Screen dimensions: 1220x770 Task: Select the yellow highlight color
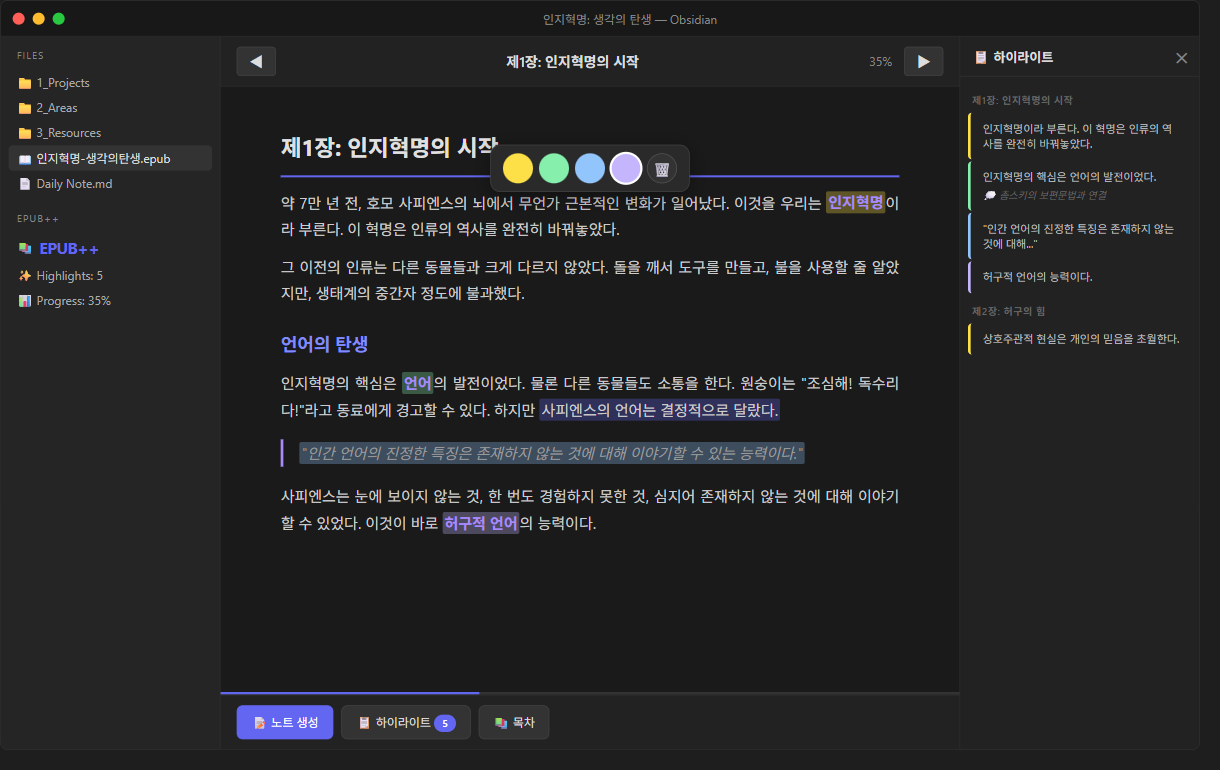pyautogui.click(x=517, y=168)
